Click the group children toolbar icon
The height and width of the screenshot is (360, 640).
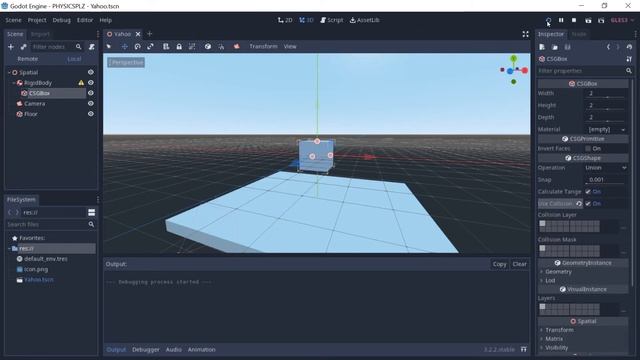point(192,47)
